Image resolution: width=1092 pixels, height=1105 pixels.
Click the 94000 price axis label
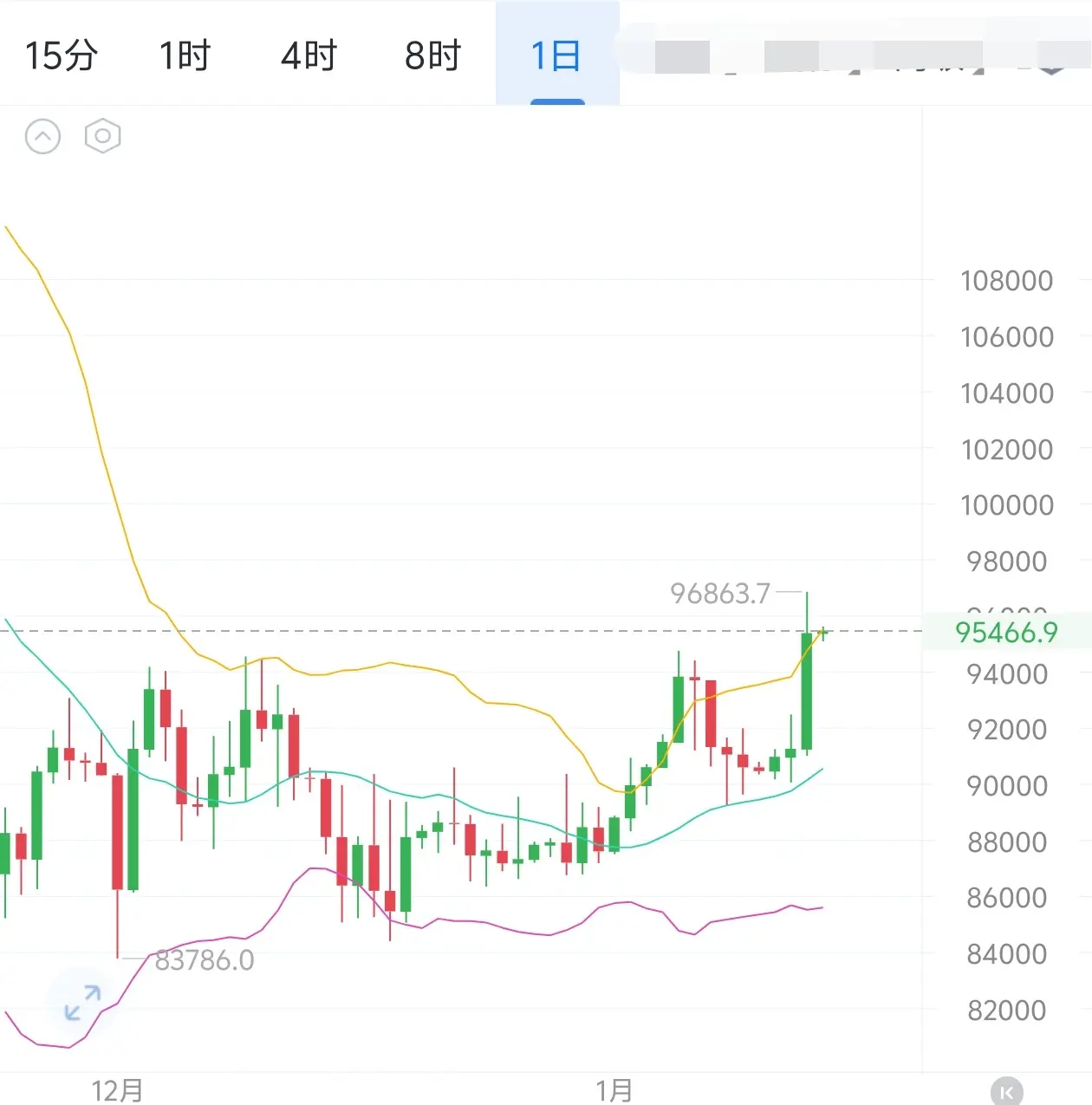click(1007, 674)
